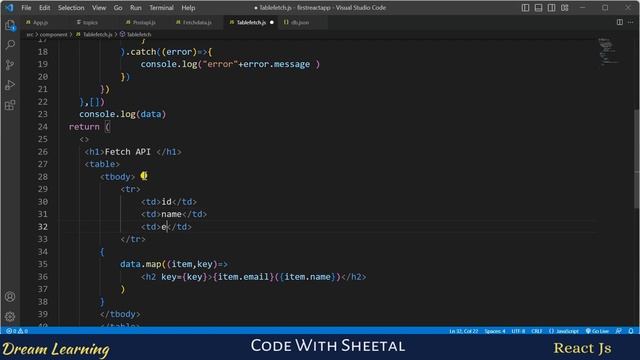This screenshot has width=640, height=360.
Task: Open the Explorer view in activity bar
Action: tap(10, 25)
